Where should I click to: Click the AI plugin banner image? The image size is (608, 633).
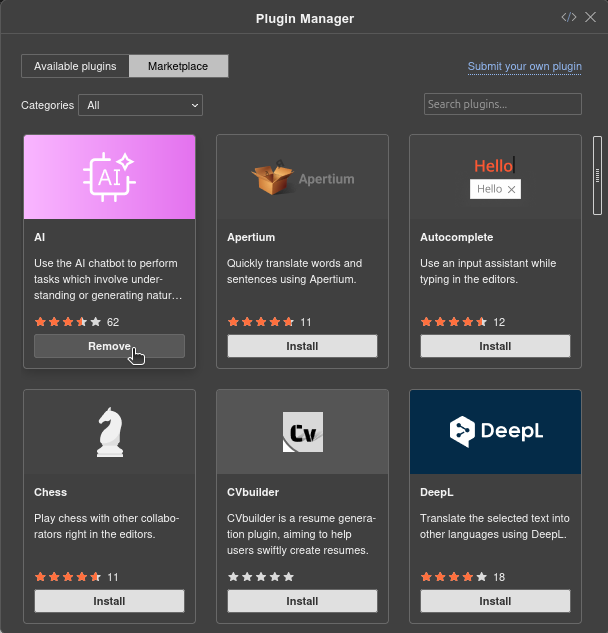109,177
